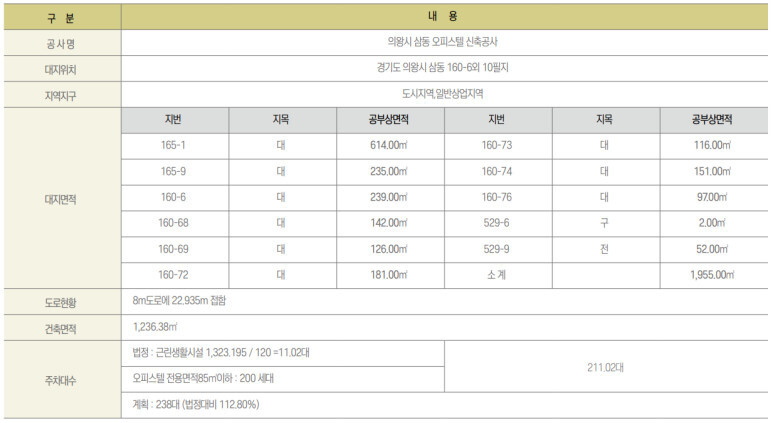Click lot number 160-68

tap(173, 223)
